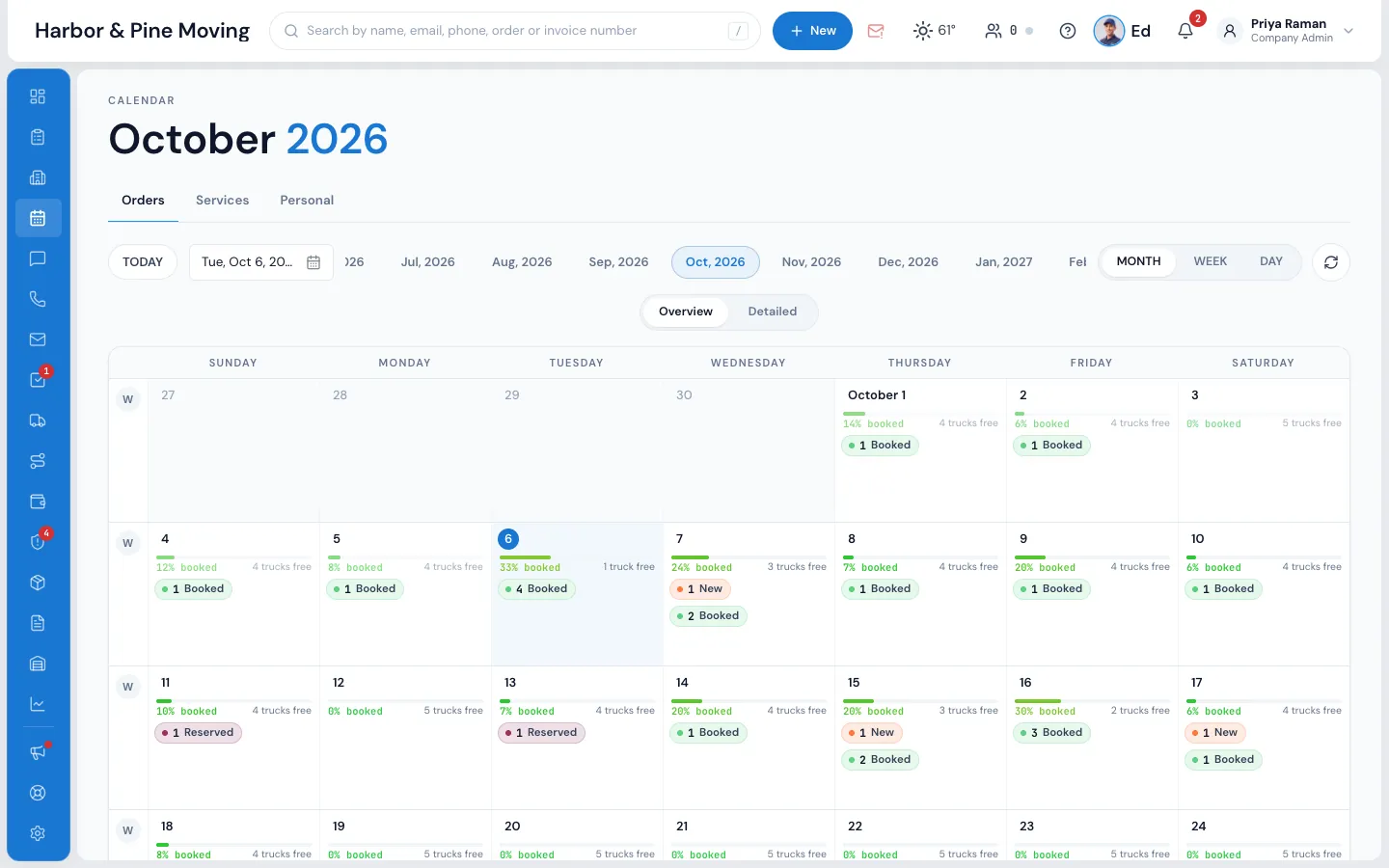Open the dashboard grid icon in sidebar
Screen dimensions: 1389x868
[x=38, y=96]
